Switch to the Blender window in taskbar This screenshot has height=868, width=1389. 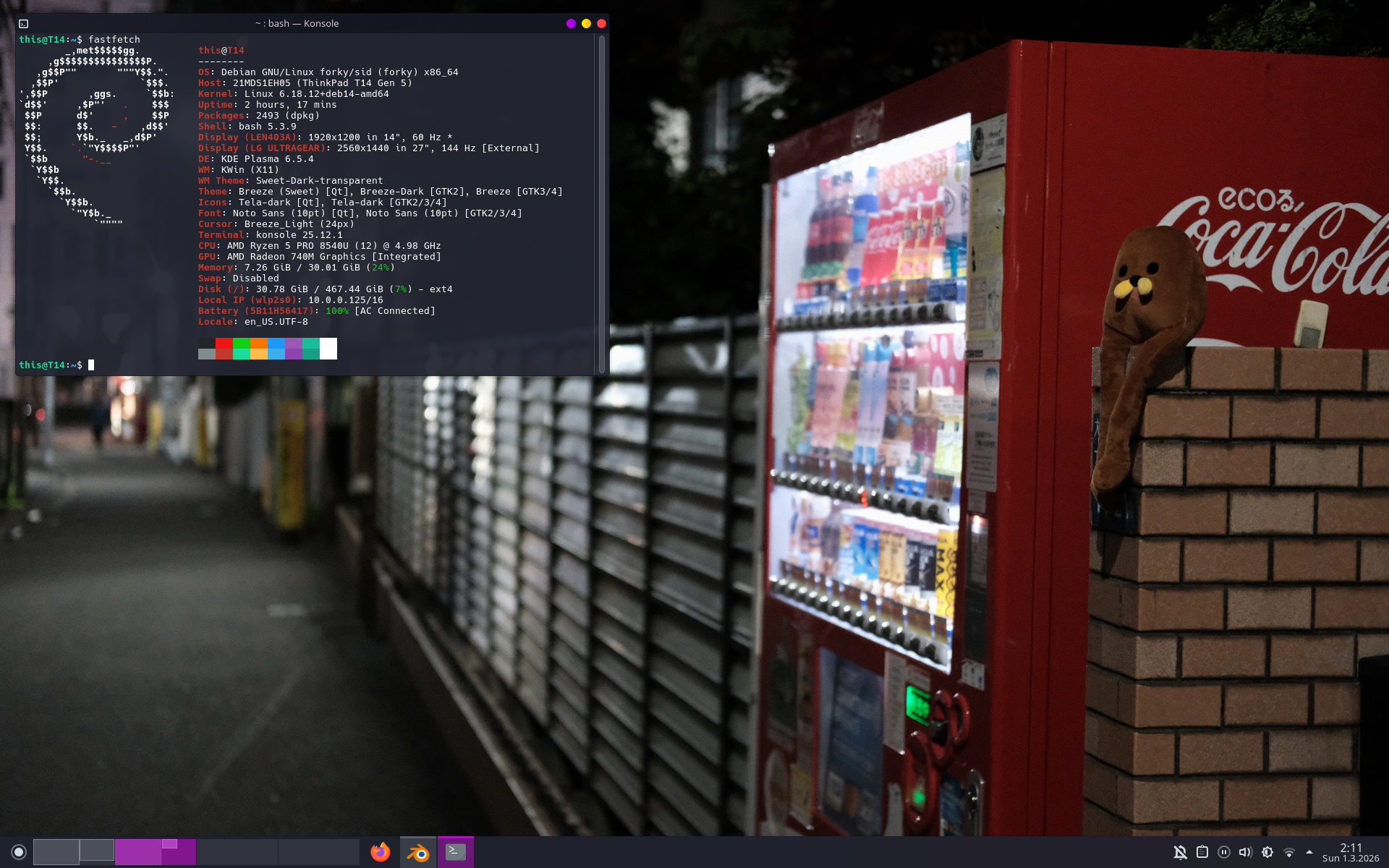(x=418, y=852)
